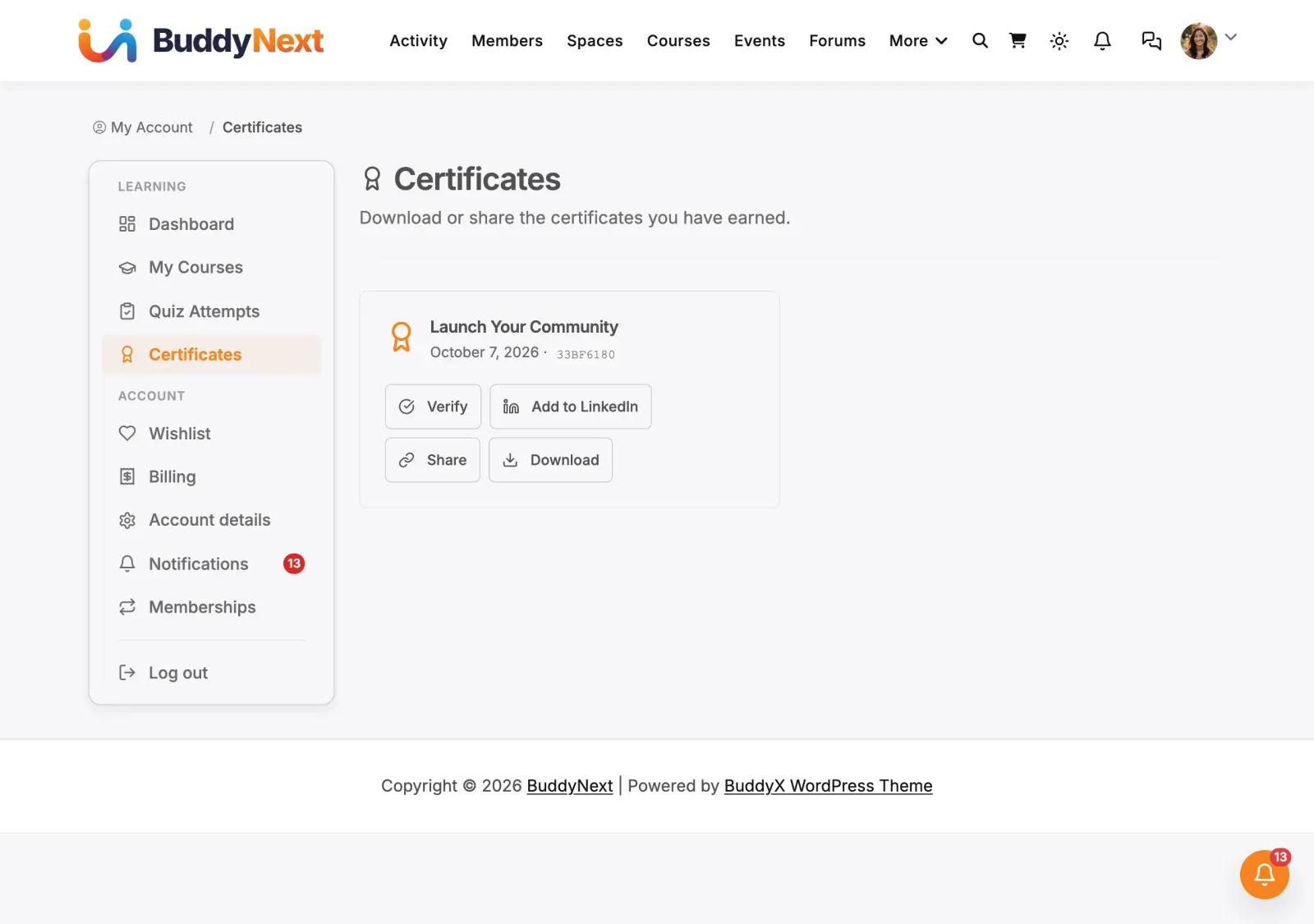Viewport: 1314px width, 924px height.
Task: Click certificate code 33BF6180
Action: 586,355
